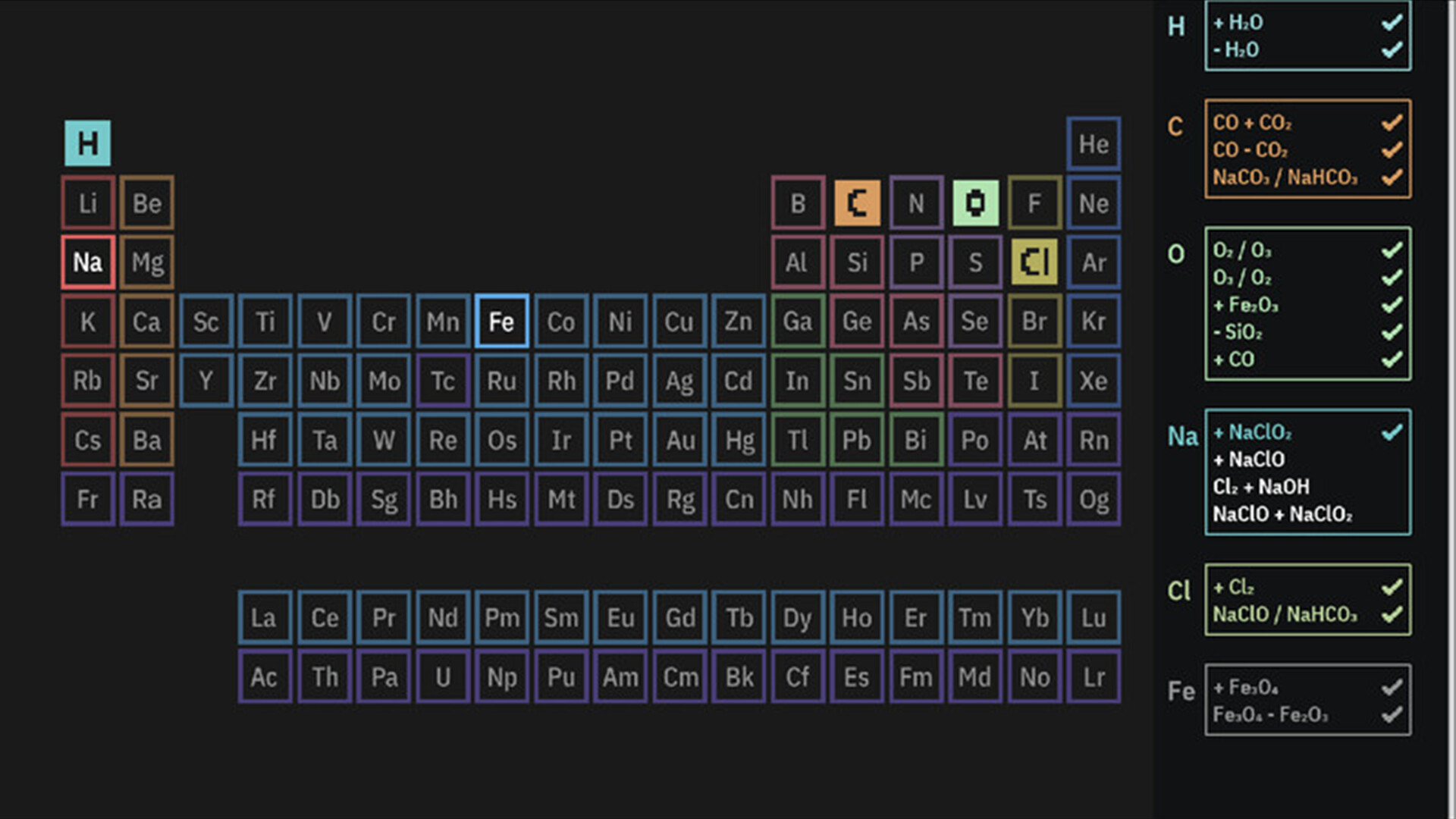This screenshot has height=819, width=1456.
Task: Click the red-highlighted Na element tile
Action: pyautogui.click(x=86, y=262)
